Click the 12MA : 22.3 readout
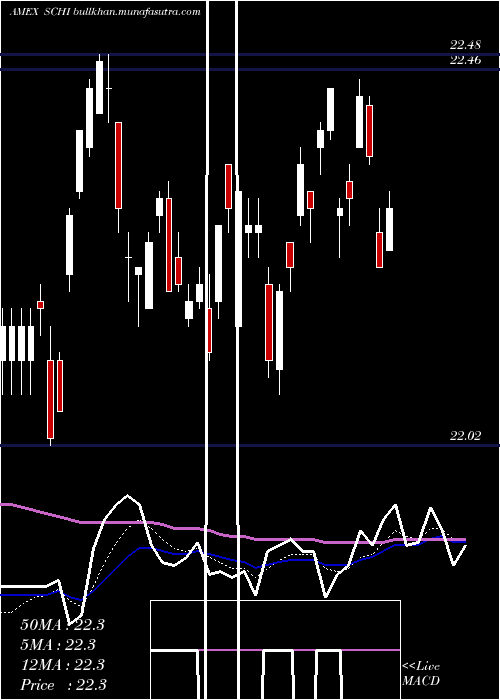This screenshot has height=700, width=500. [62, 665]
